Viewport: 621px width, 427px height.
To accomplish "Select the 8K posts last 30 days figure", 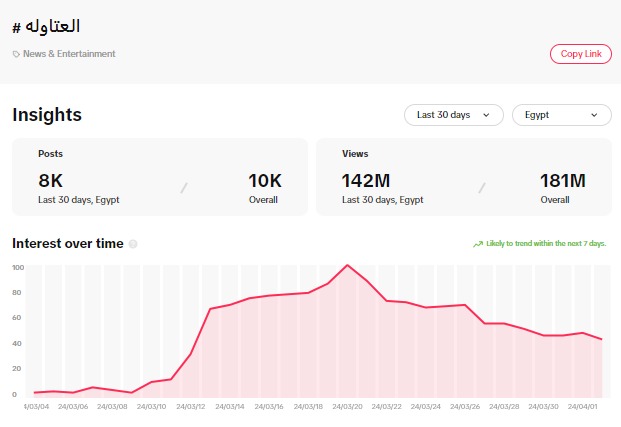I will (x=51, y=181).
